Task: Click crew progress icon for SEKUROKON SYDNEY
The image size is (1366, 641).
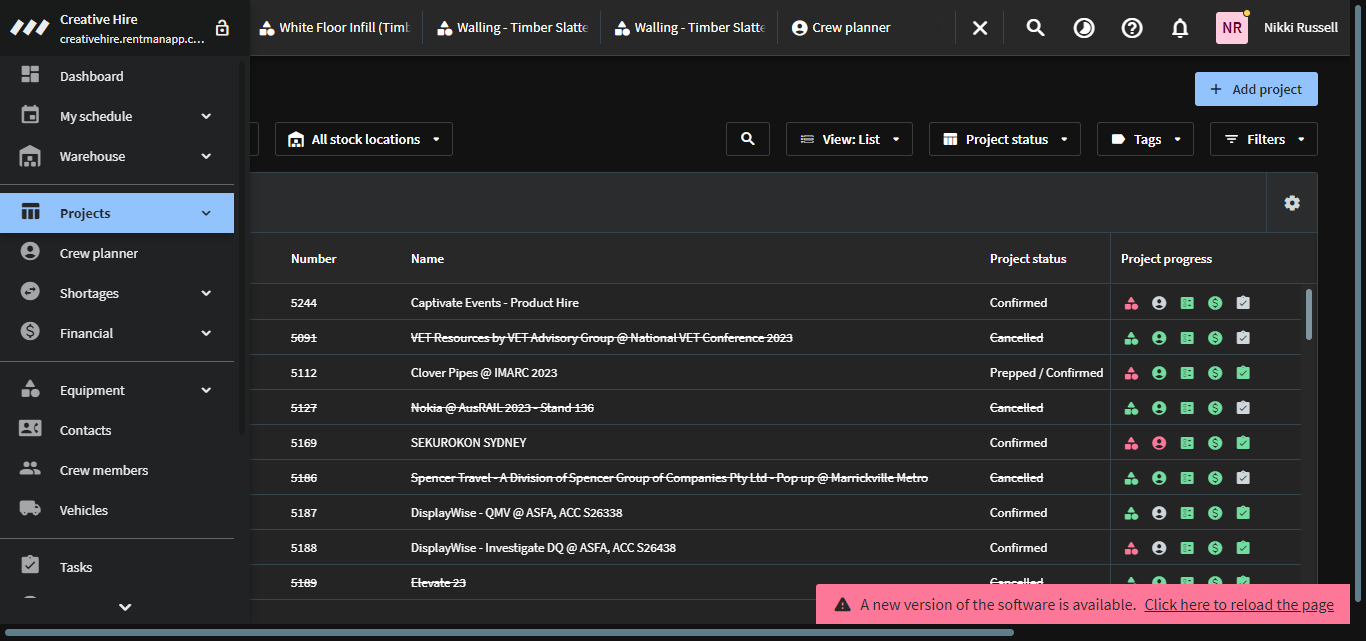Action: [1159, 443]
